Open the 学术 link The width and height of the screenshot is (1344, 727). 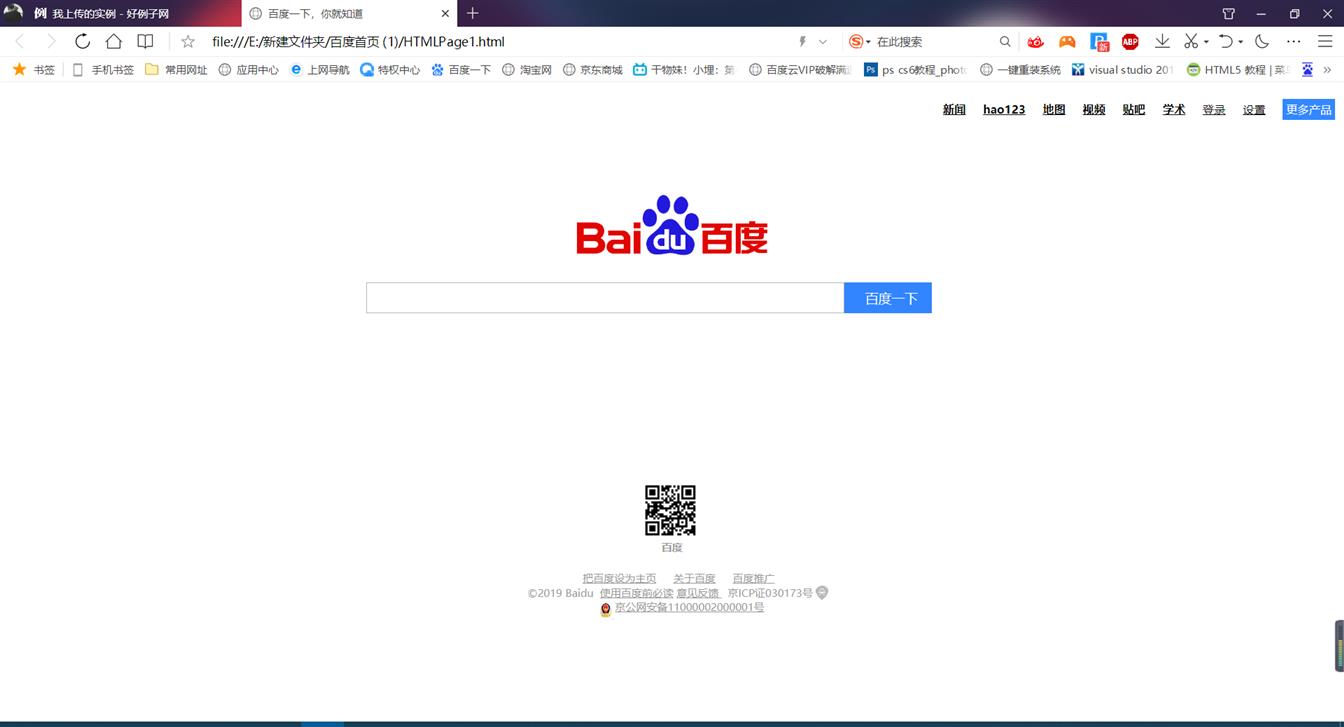(x=1174, y=110)
